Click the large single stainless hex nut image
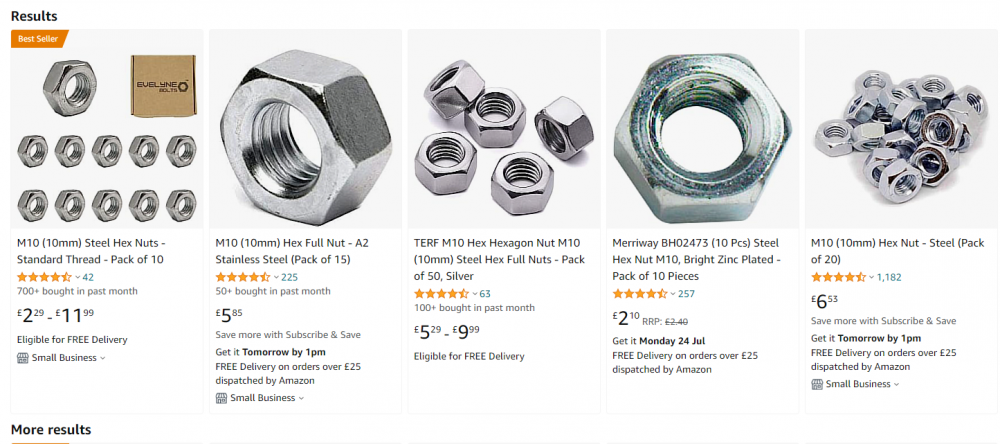Viewport: 1000px width, 444px height. pos(305,130)
